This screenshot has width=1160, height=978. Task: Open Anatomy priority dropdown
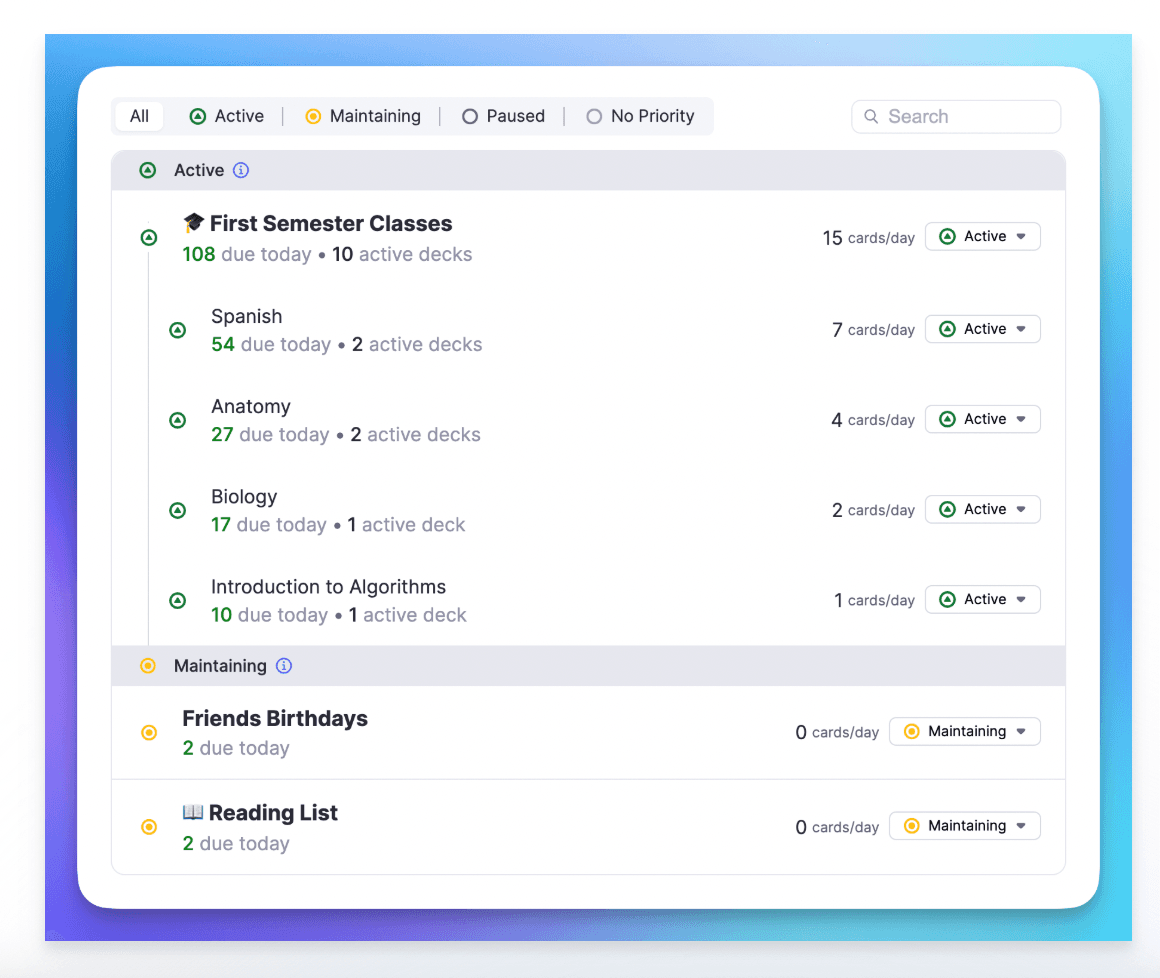(x=982, y=419)
